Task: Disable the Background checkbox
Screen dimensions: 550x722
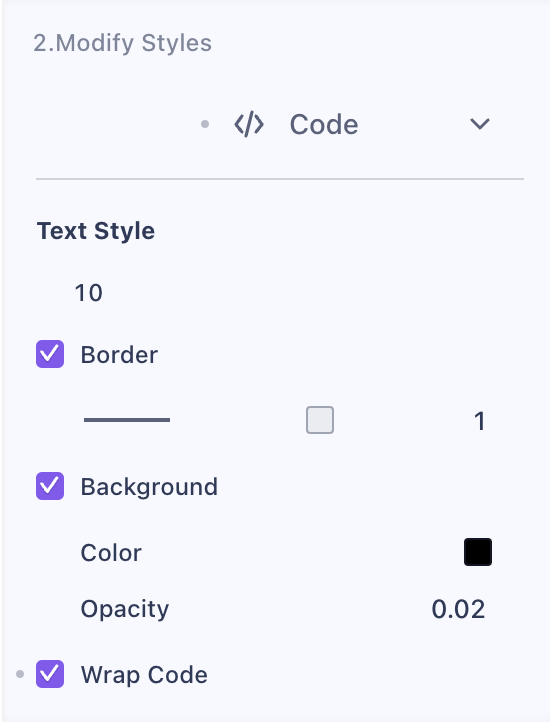Action: (50, 486)
